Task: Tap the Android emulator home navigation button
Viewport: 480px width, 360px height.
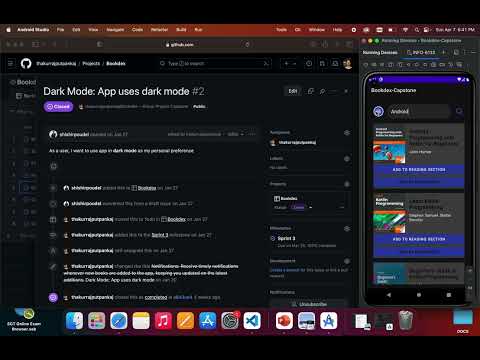Action: pyautogui.click(x=419, y=295)
